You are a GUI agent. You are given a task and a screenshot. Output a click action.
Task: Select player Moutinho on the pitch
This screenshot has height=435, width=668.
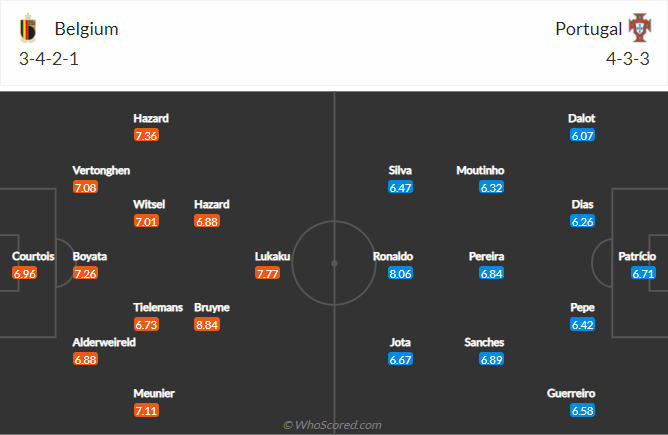(479, 171)
